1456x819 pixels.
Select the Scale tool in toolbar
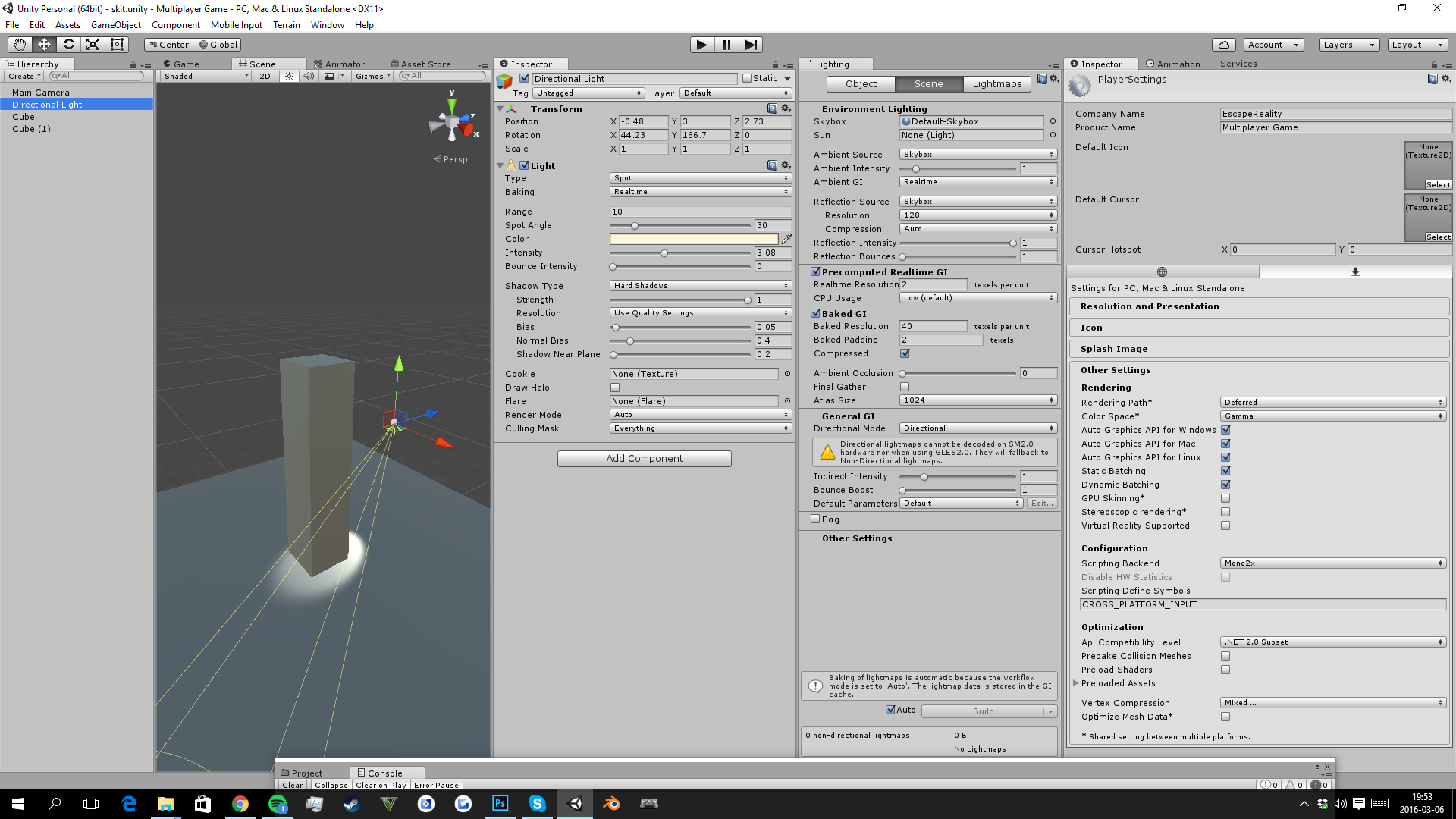coord(93,45)
